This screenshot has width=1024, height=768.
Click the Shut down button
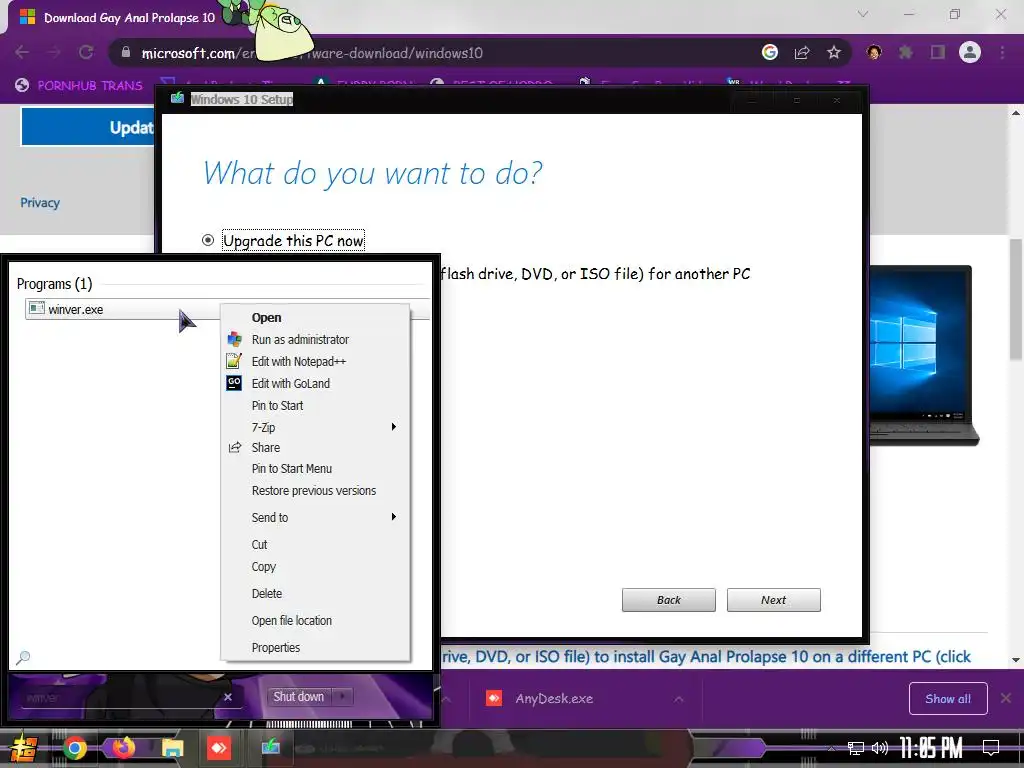coord(299,697)
